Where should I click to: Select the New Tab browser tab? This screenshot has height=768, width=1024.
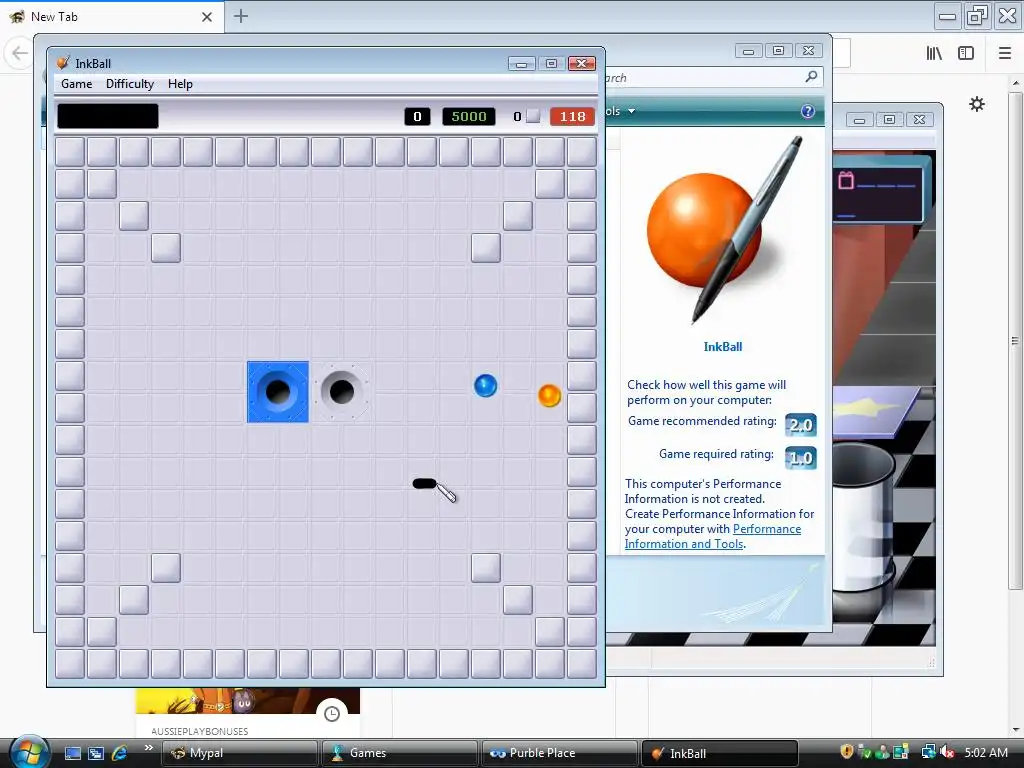[112, 17]
